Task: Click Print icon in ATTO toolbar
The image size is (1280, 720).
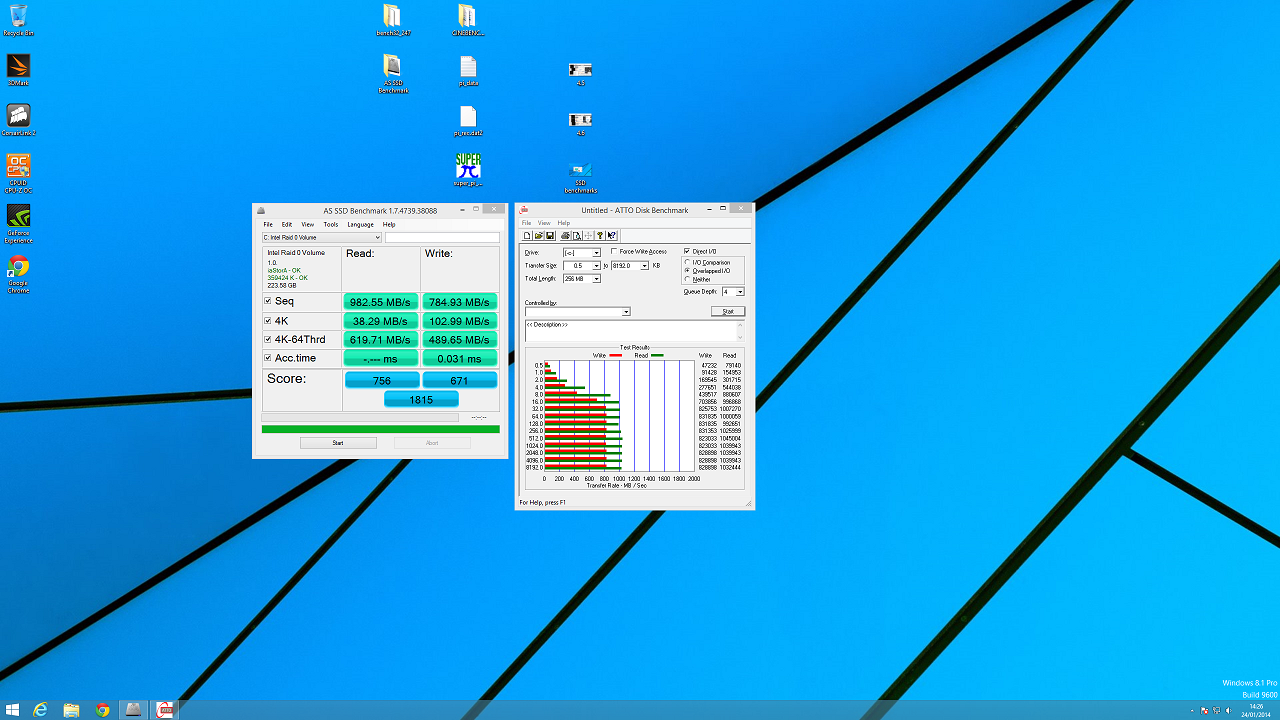Action: point(565,235)
